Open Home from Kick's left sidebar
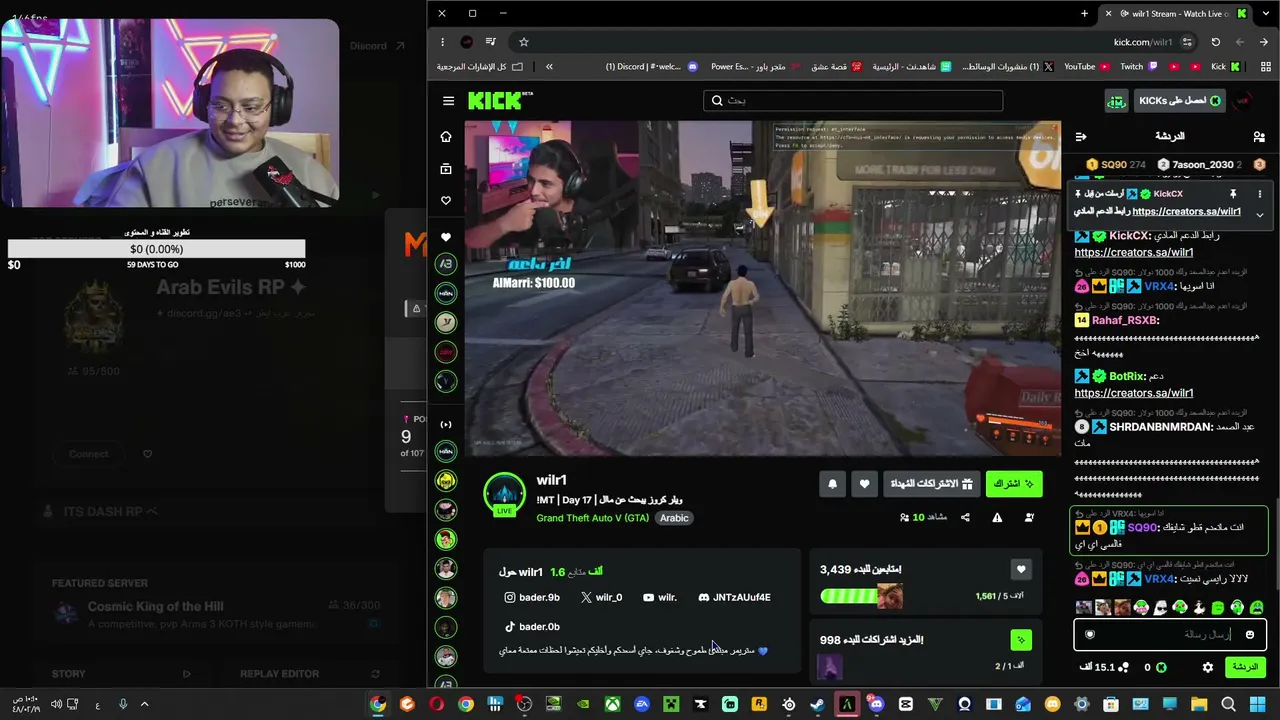Screen dimensions: 1280x720 coord(446,137)
